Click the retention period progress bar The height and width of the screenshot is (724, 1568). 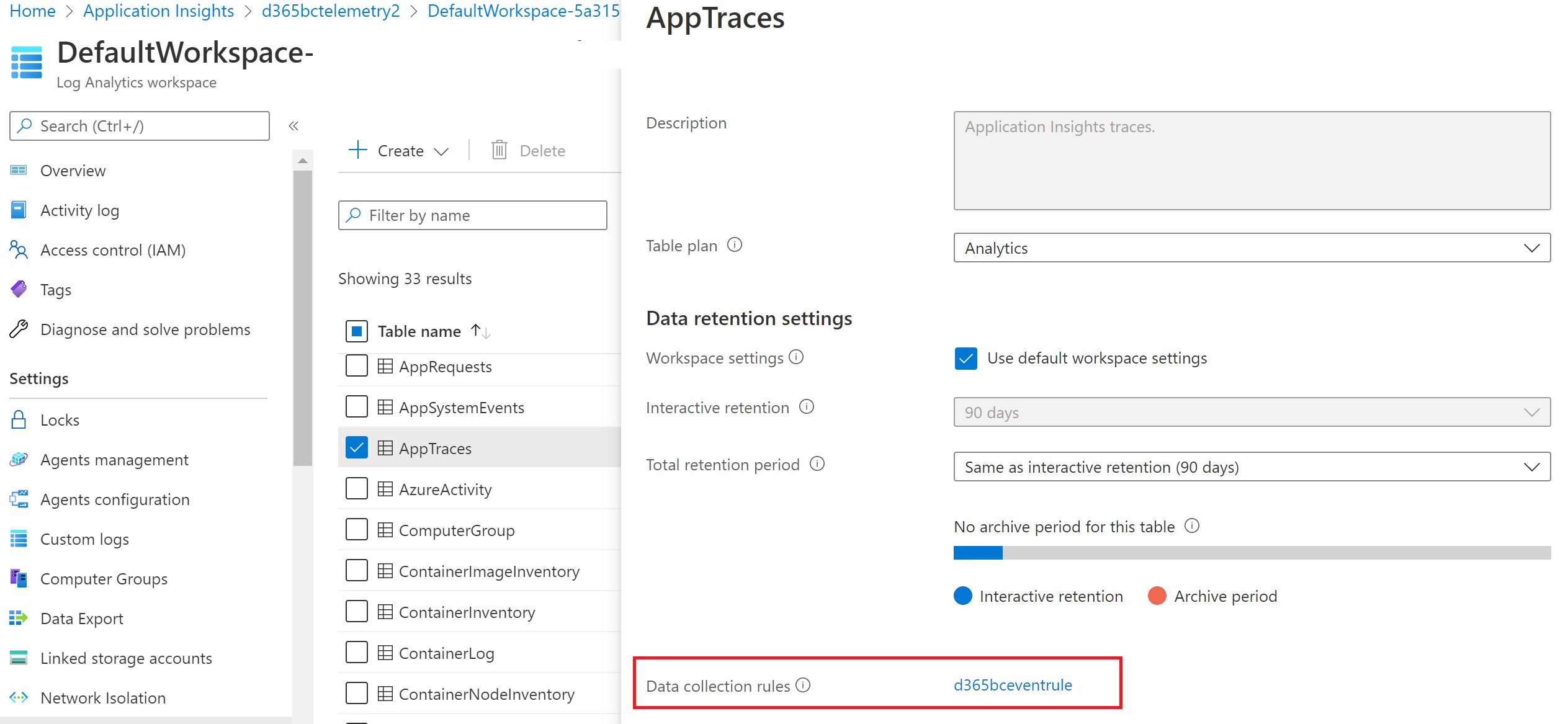[x=1251, y=552]
